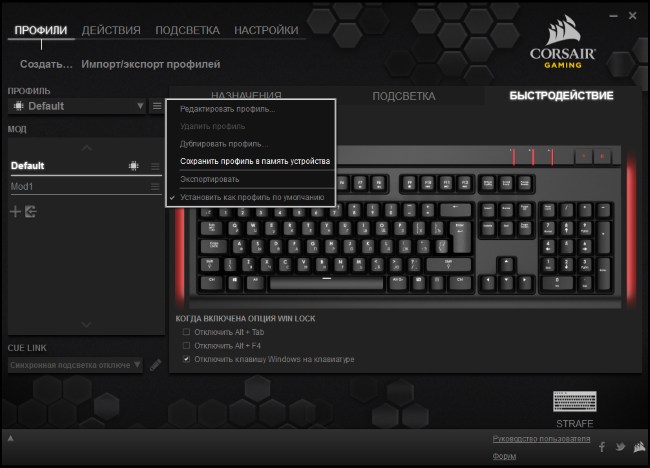Click the Corsair sails icon at bottom-right
650x468 pixels.
tap(639, 446)
